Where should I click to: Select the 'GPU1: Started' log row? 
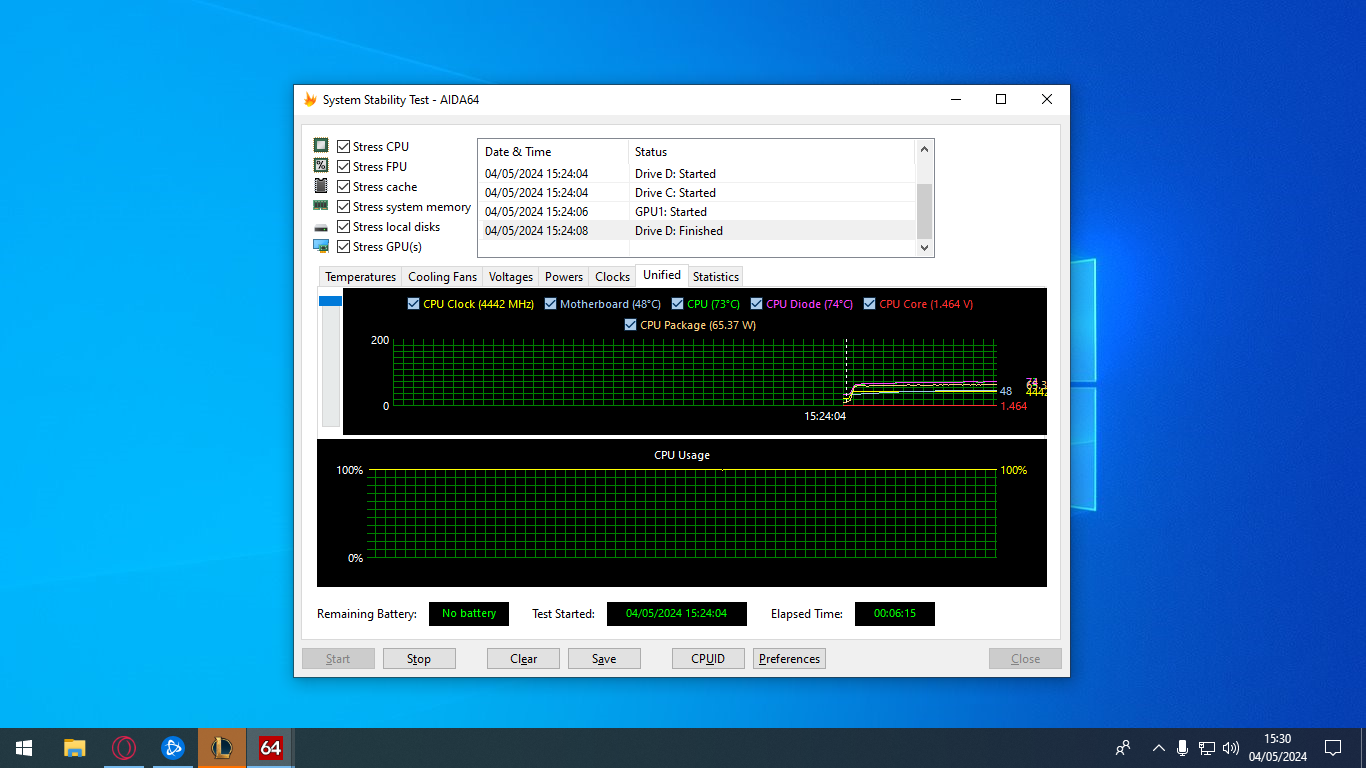pyautogui.click(x=697, y=212)
